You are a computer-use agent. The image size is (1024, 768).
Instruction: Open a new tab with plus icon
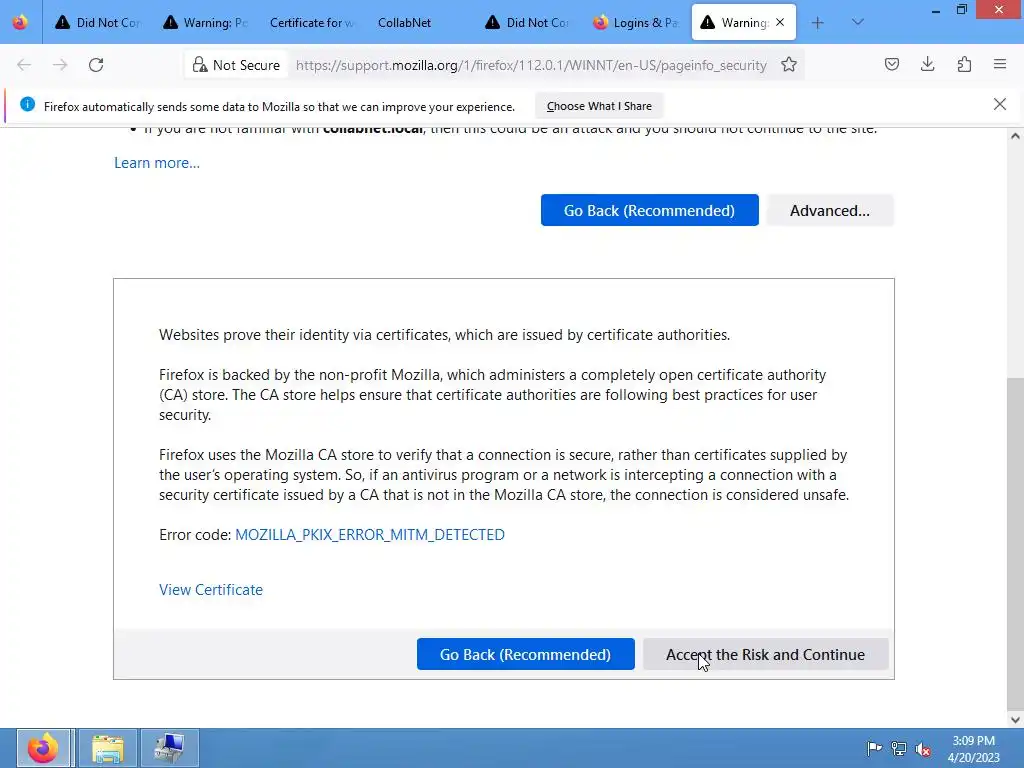coord(817,23)
